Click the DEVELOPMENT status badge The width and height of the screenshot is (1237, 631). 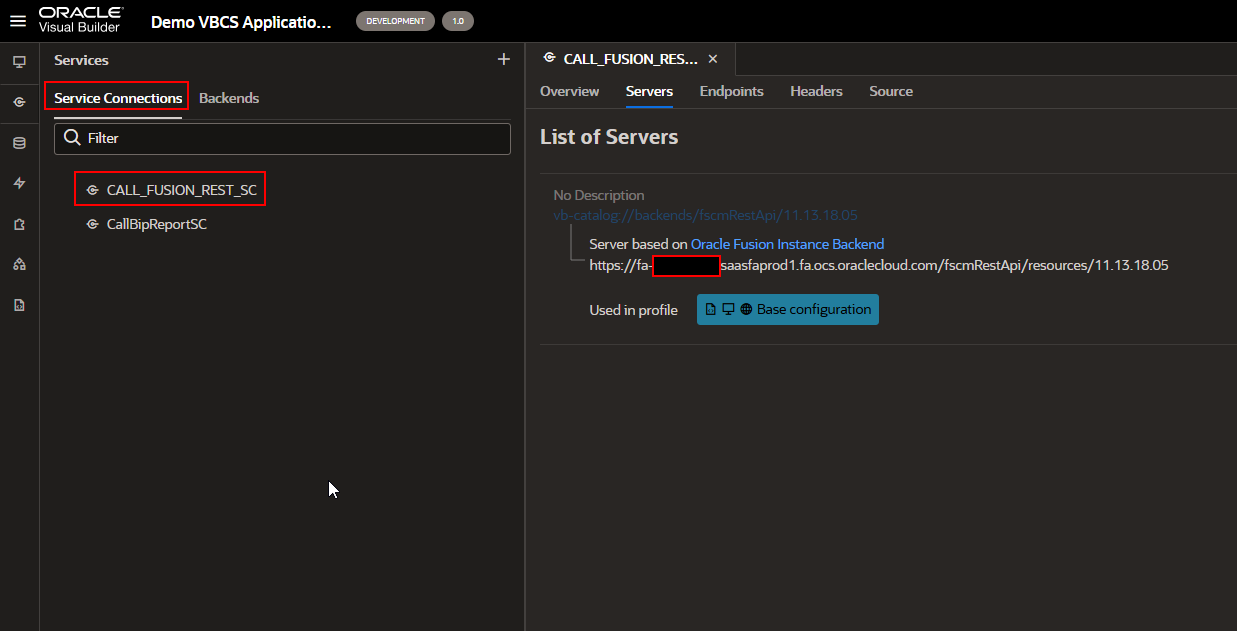point(395,21)
